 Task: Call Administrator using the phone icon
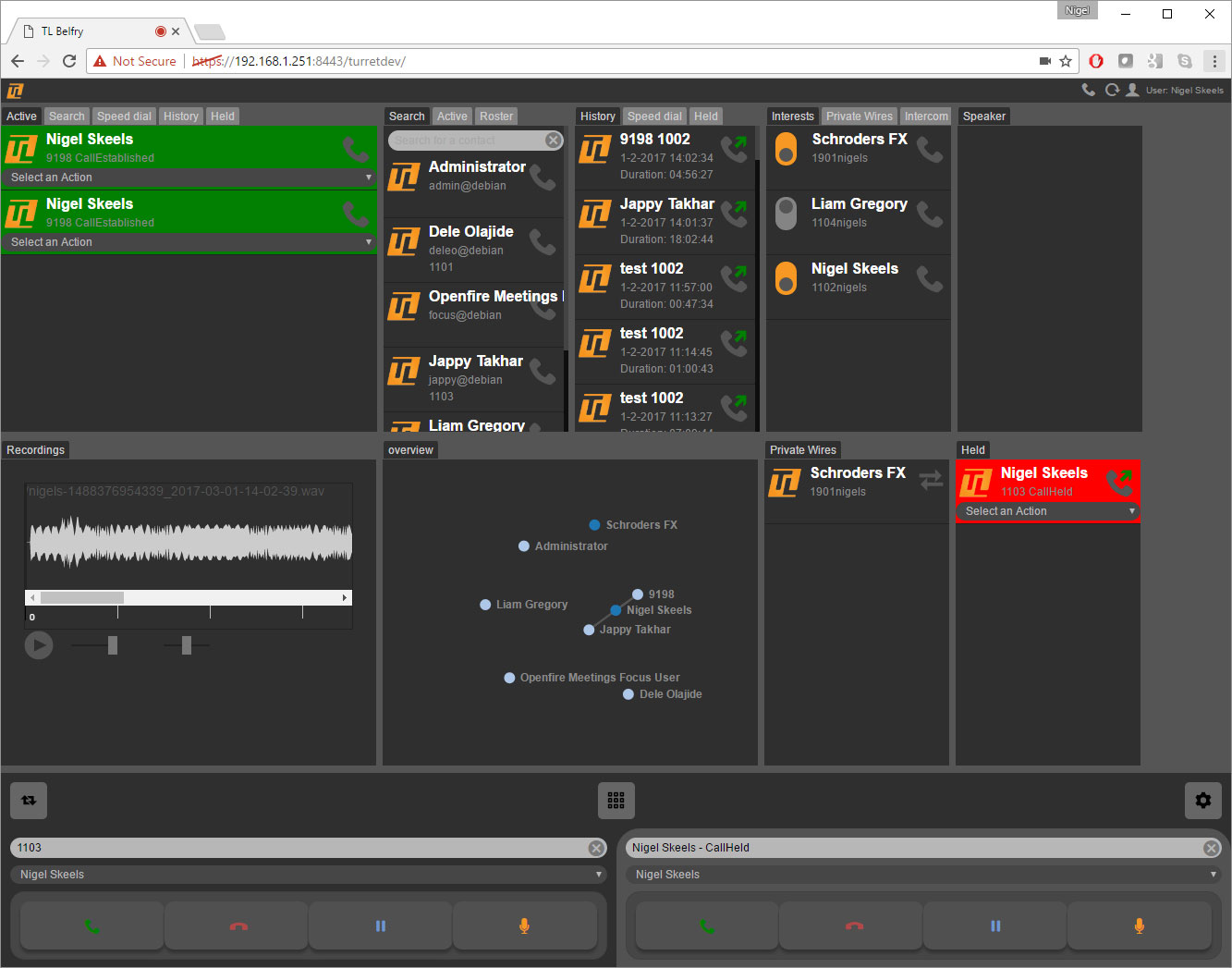pos(543,177)
